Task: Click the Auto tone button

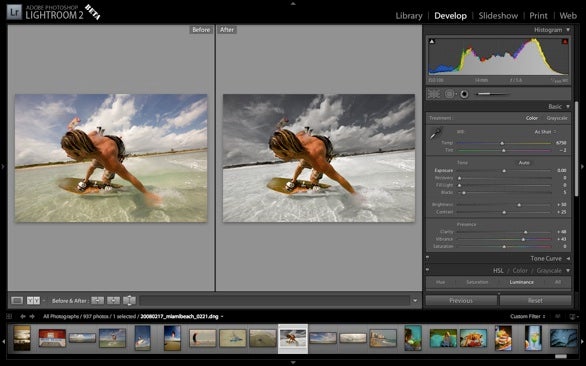Action: coord(524,163)
